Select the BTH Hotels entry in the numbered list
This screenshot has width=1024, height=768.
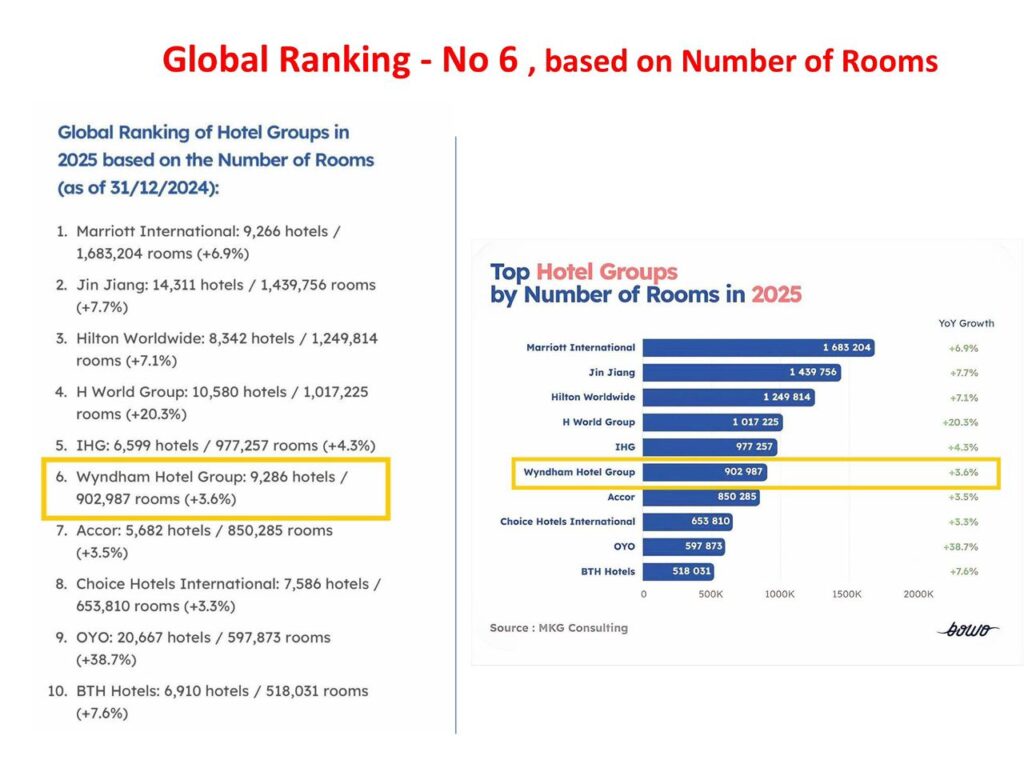[x=222, y=702]
